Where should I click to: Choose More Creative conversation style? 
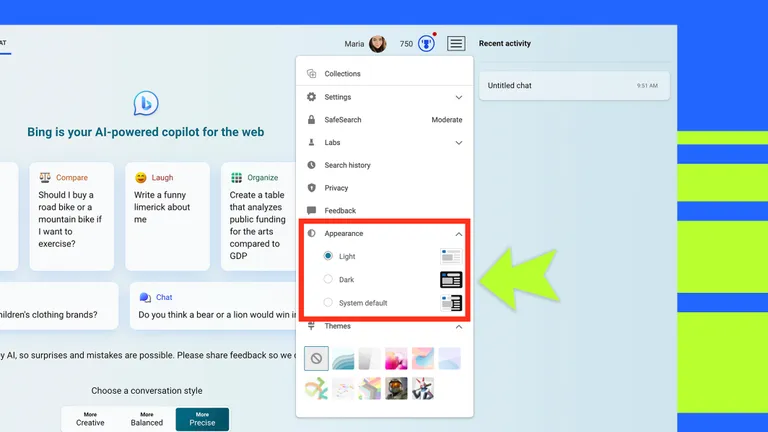pos(90,419)
